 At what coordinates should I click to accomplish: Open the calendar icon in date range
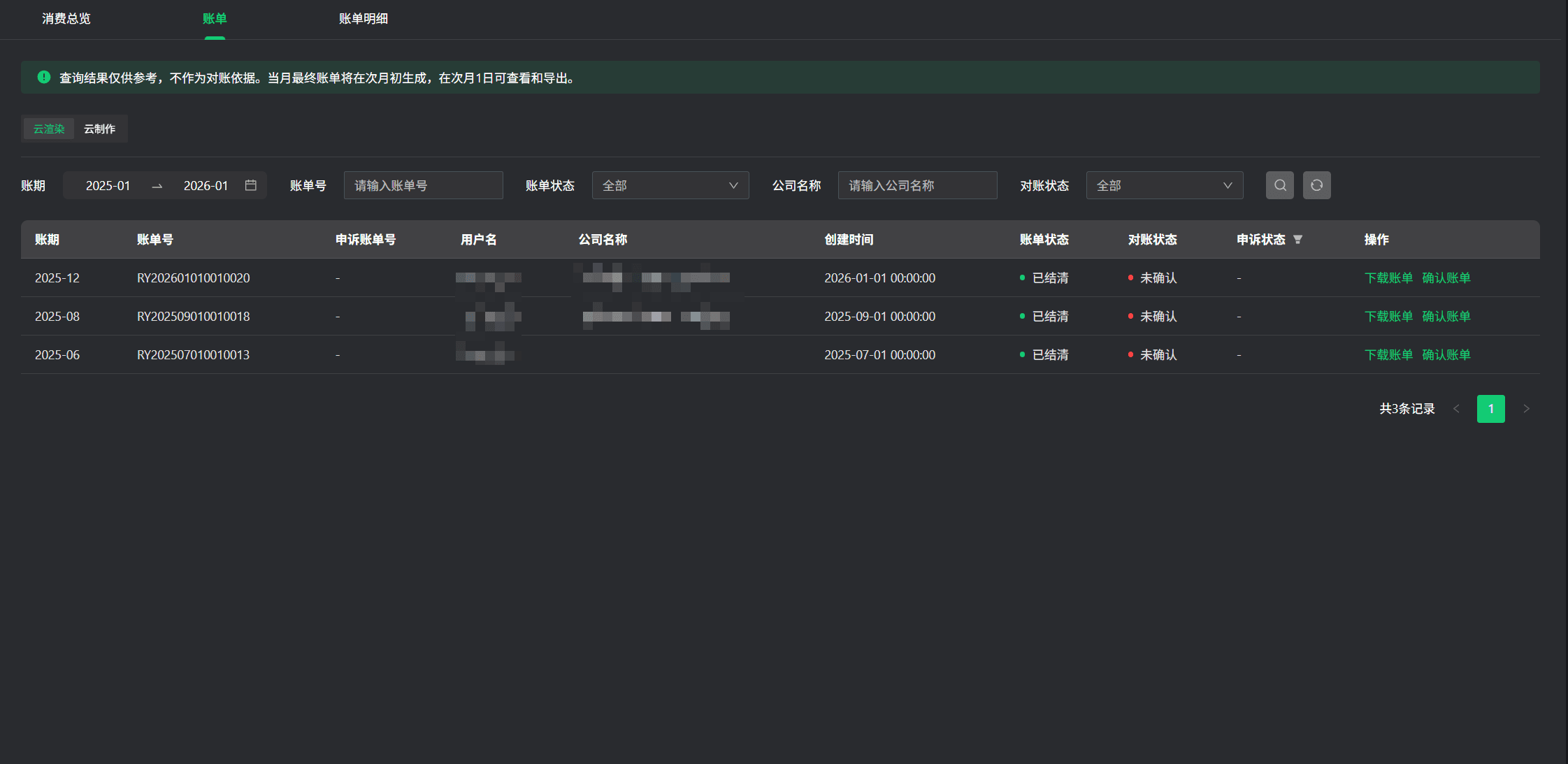tap(251, 185)
